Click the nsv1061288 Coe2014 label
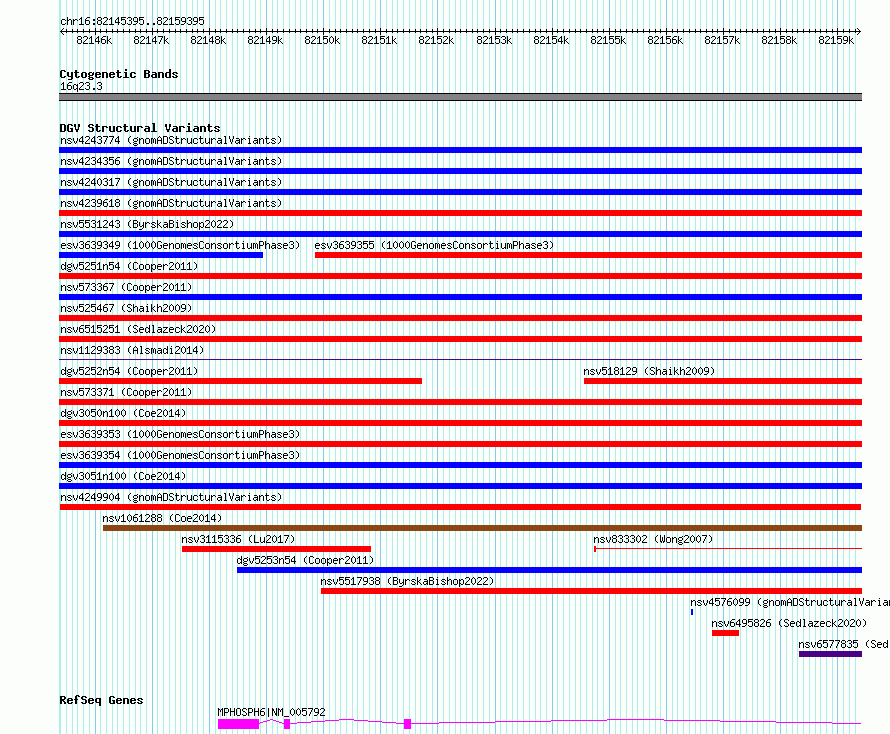This screenshot has width=890, height=734. [162, 518]
